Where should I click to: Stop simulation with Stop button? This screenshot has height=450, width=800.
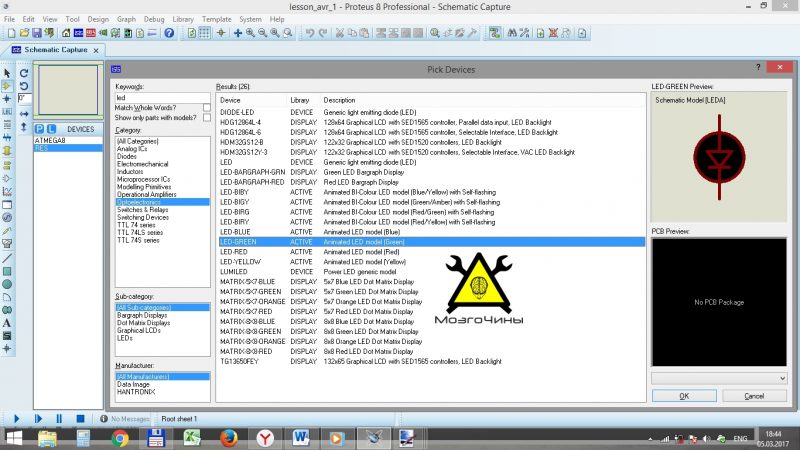pos(81,419)
